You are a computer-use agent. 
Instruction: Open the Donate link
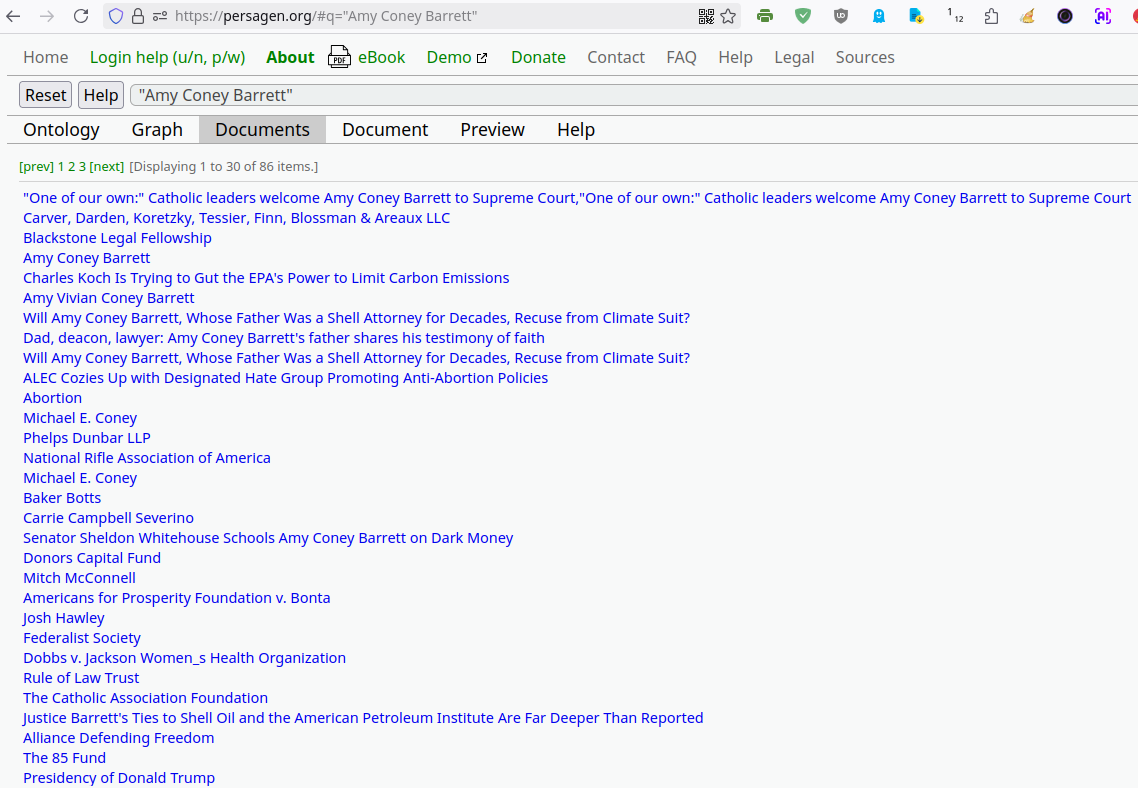pos(539,57)
